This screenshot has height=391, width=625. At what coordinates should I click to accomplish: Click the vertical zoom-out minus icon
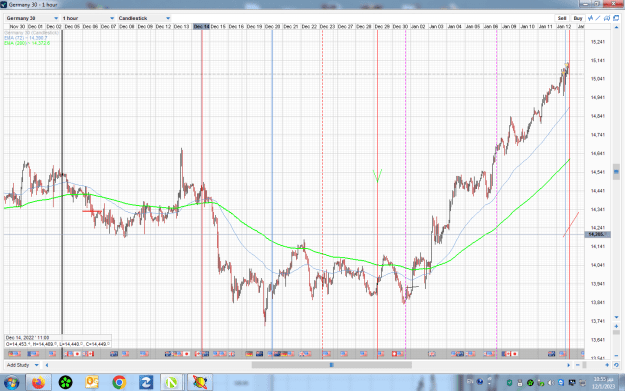pos(616,356)
